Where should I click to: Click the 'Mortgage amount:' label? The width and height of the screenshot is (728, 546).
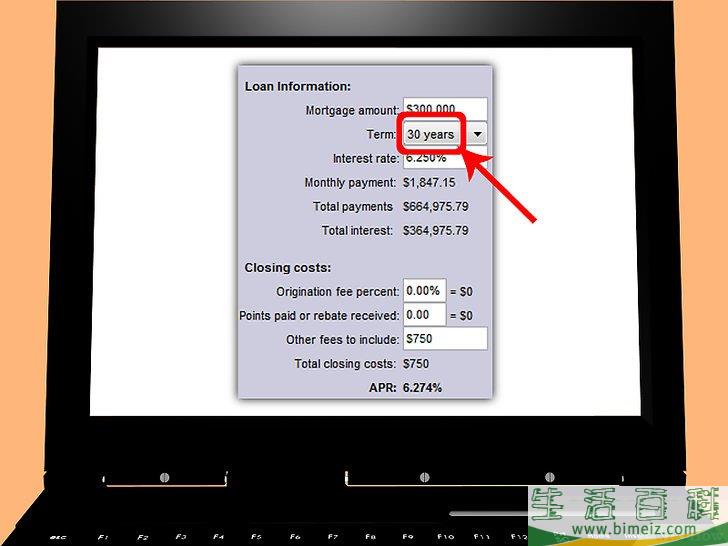(352, 110)
